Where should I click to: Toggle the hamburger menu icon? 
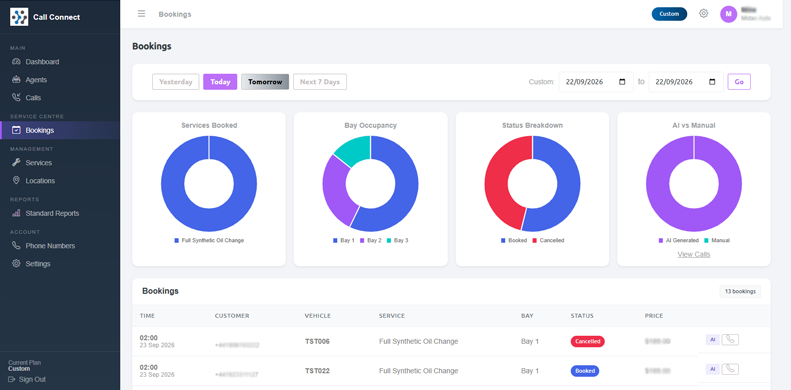click(141, 14)
